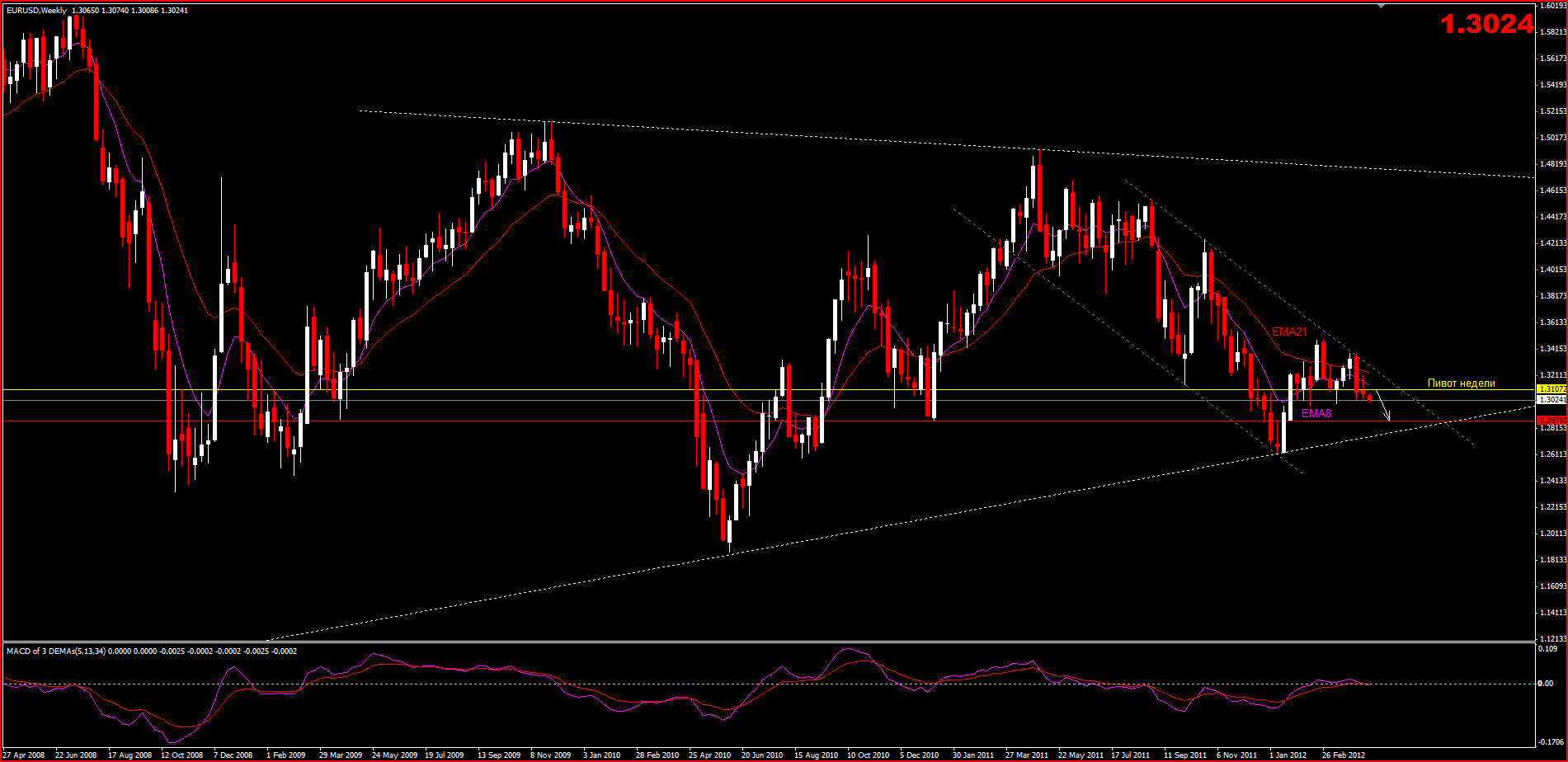Viewport: 1568px width, 762px height.
Task: Select the red EMA21 text label
Action: pos(1290,332)
